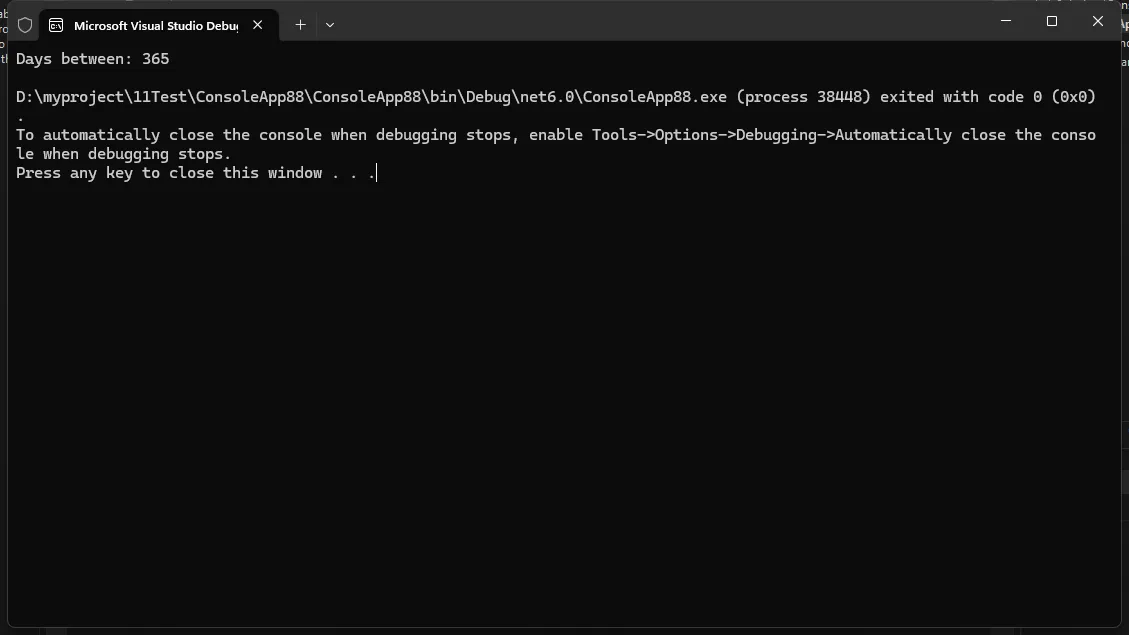Image resolution: width=1129 pixels, height=635 pixels.
Task: Click the empty black console area
Action: 560,400
